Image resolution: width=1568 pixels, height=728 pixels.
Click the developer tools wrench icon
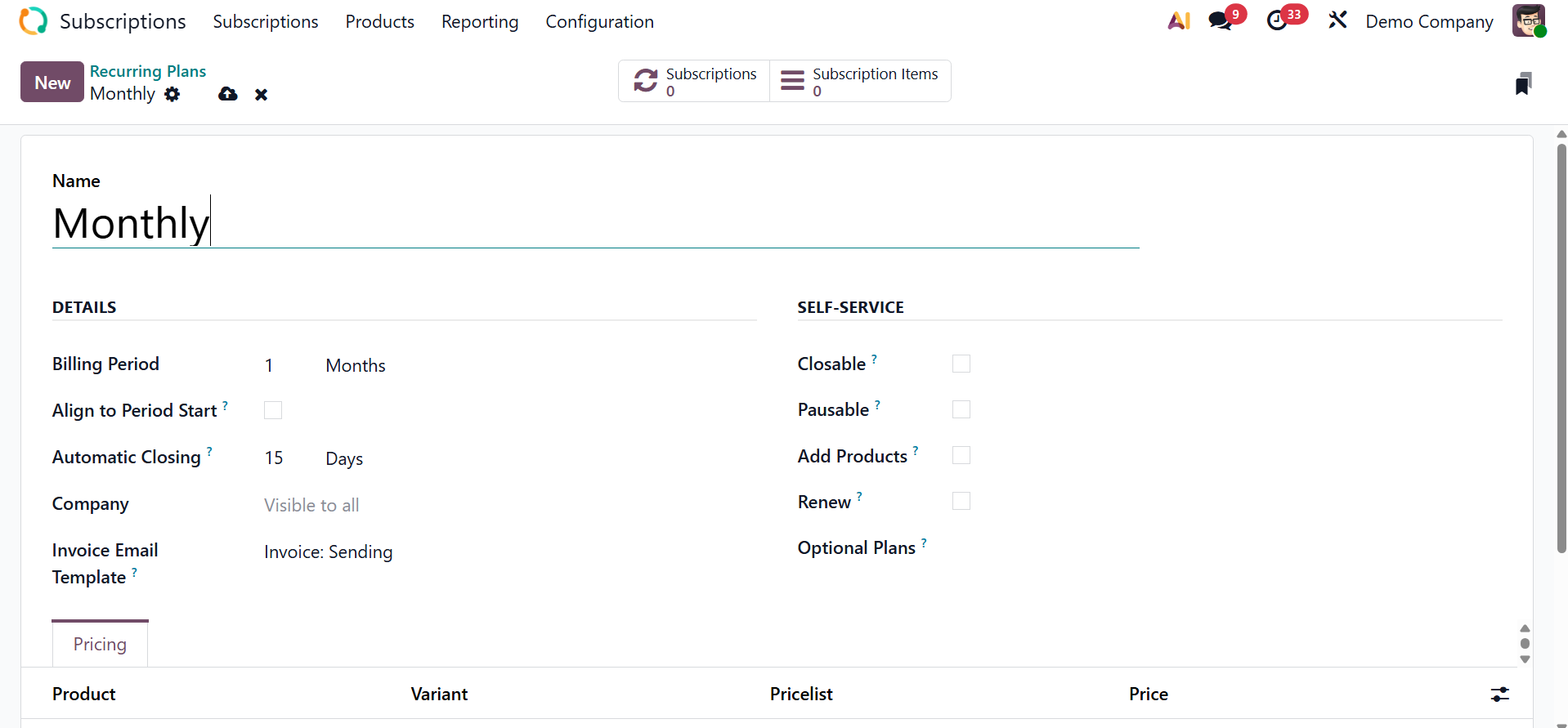click(x=1337, y=20)
